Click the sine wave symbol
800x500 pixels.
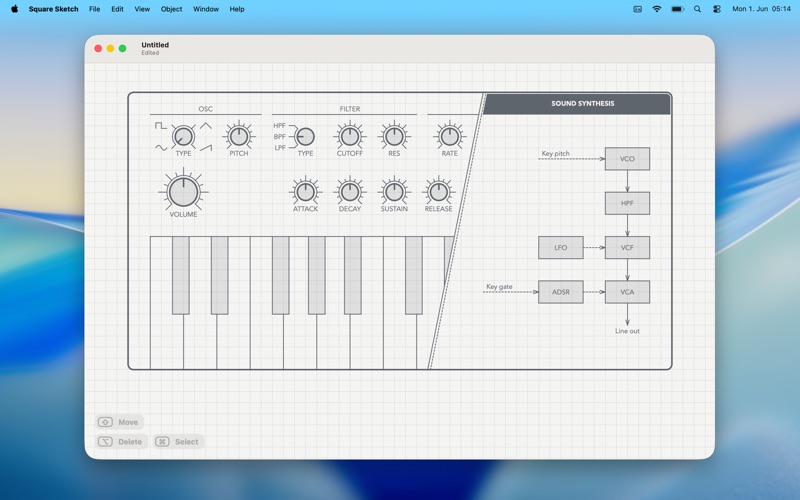pyautogui.click(x=161, y=148)
